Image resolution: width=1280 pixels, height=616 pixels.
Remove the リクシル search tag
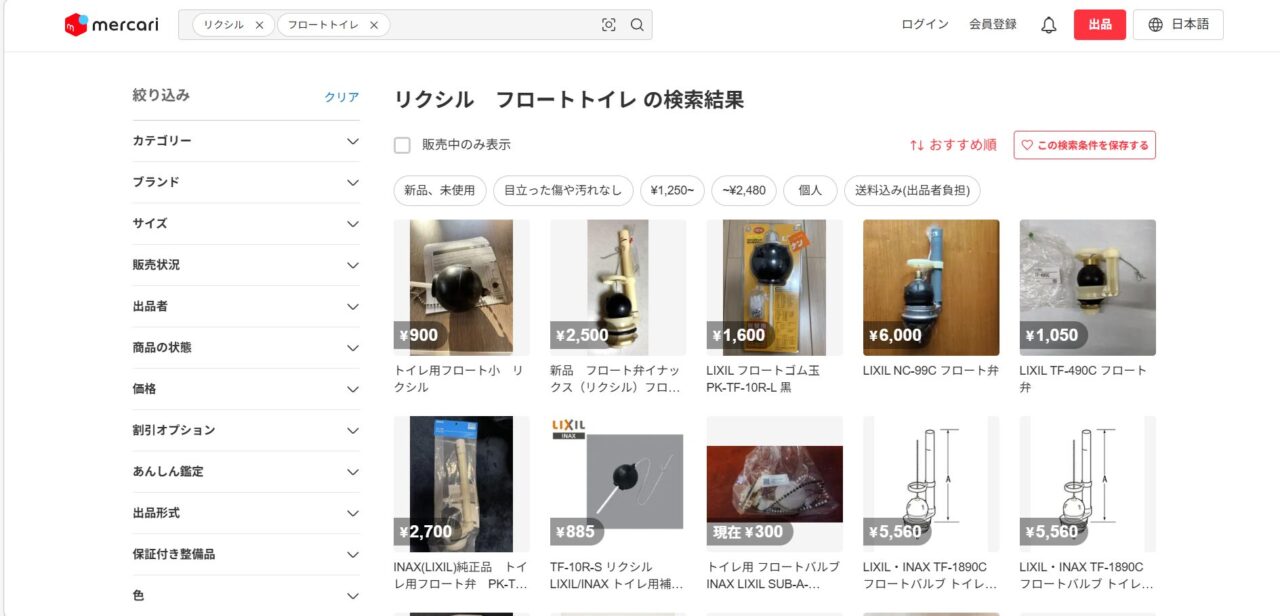(x=259, y=25)
